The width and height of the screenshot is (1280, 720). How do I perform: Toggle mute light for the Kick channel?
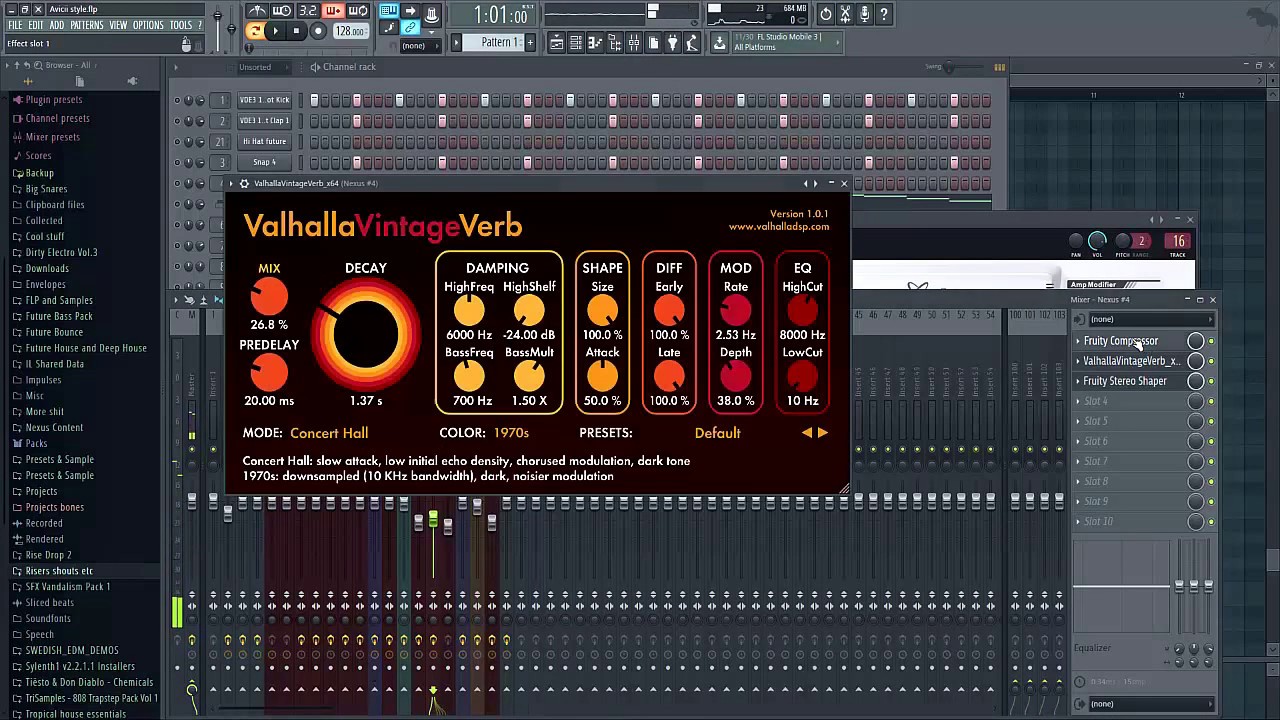pyautogui.click(x=178, y=100)
